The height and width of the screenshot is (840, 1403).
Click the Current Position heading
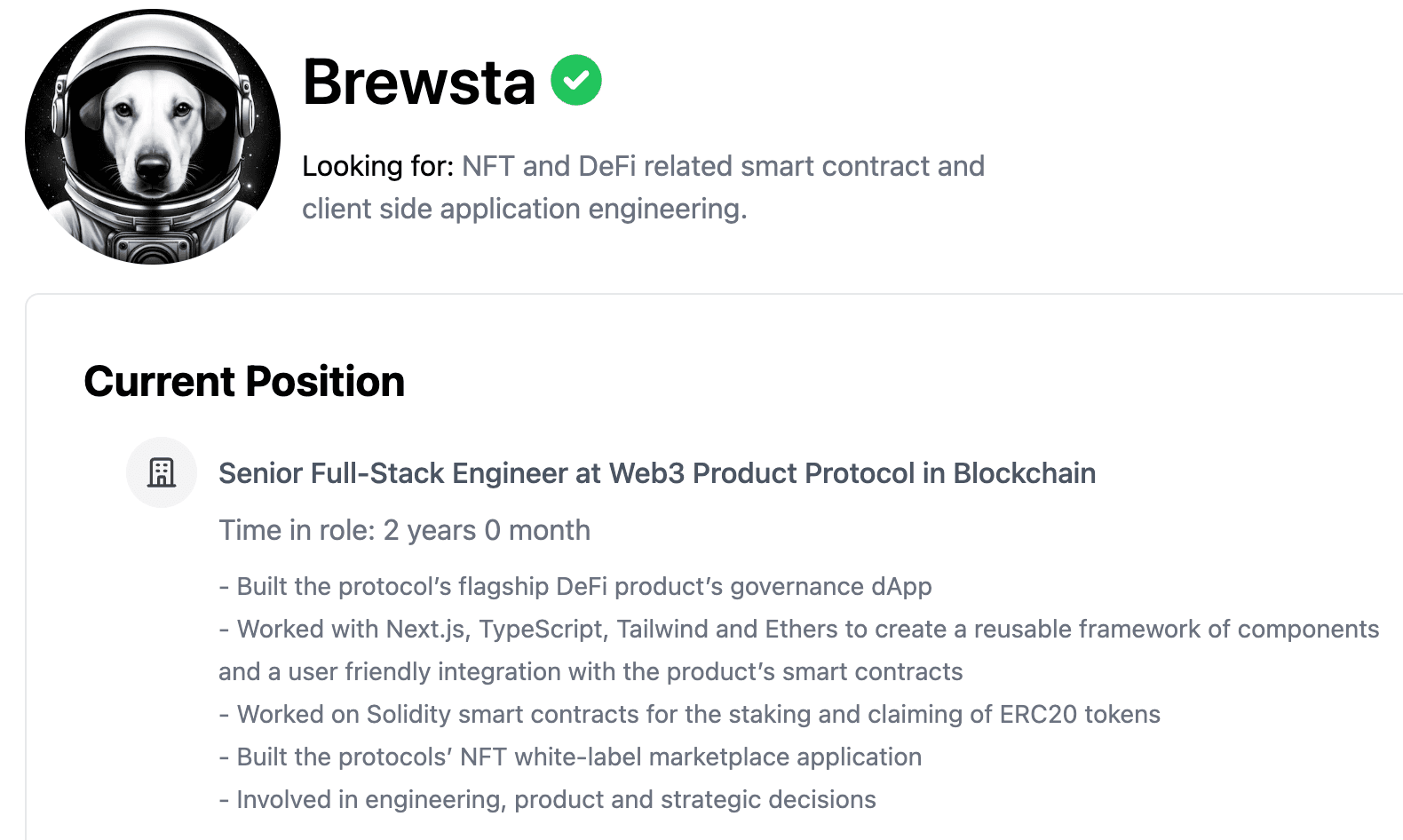[244, 382]
